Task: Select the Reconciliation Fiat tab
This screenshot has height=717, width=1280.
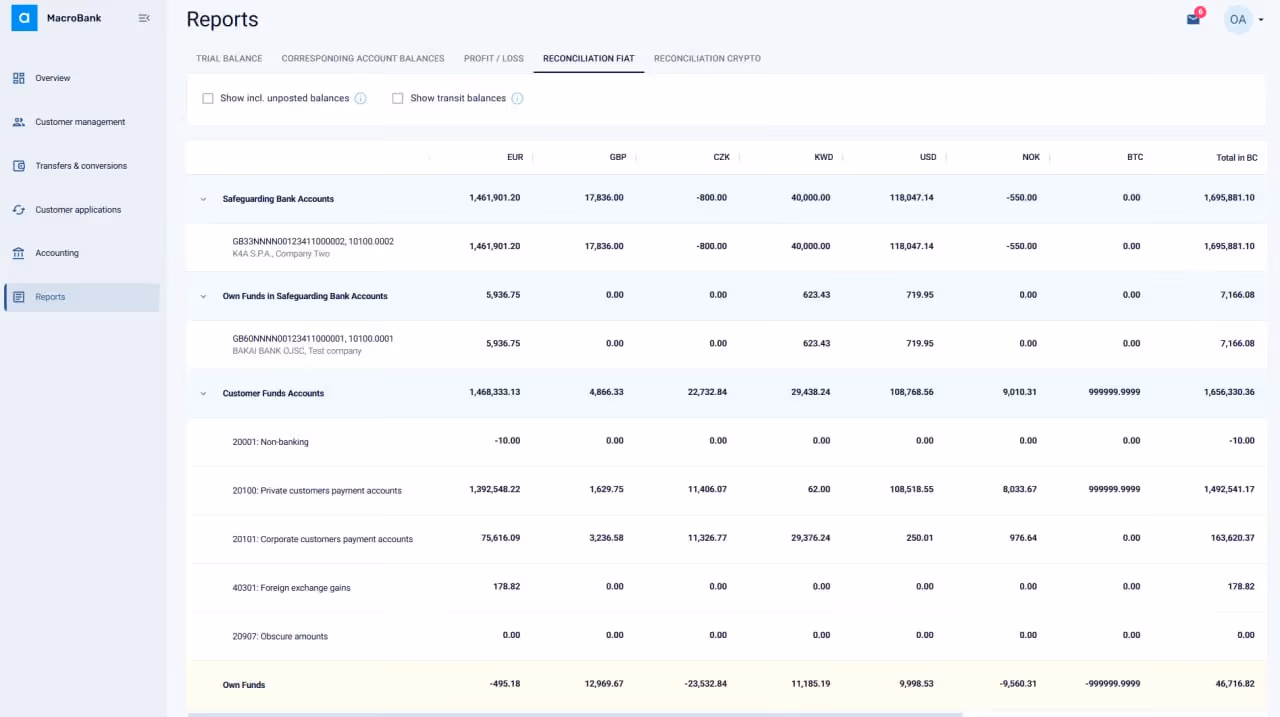Action: (589, 58)
